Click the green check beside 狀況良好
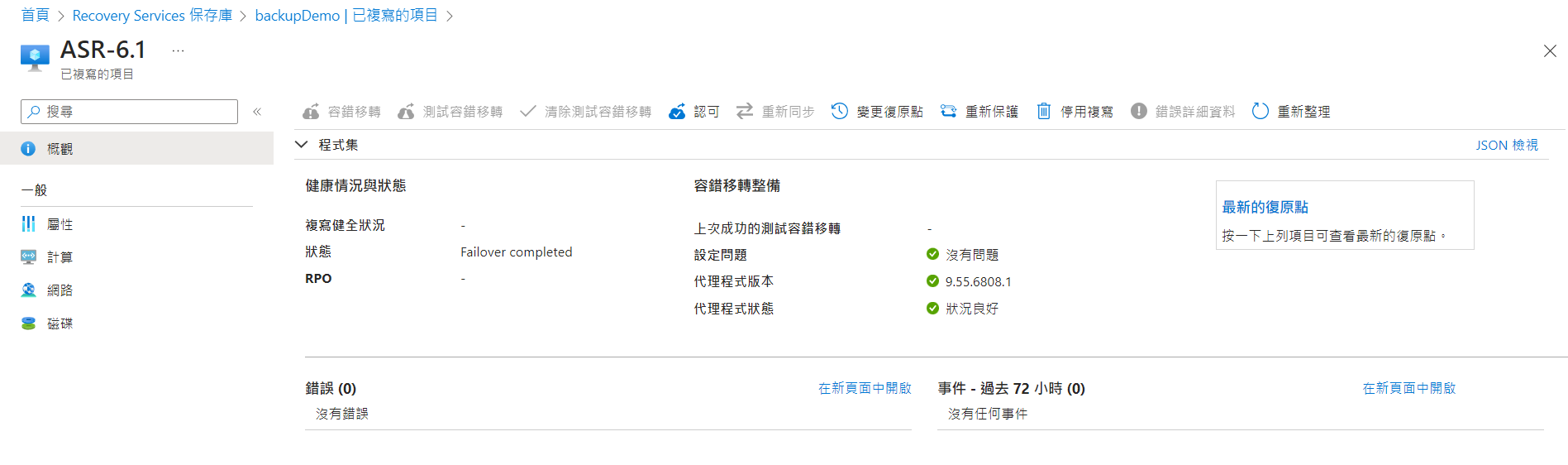1568x465 pixels. pos(932,308)
